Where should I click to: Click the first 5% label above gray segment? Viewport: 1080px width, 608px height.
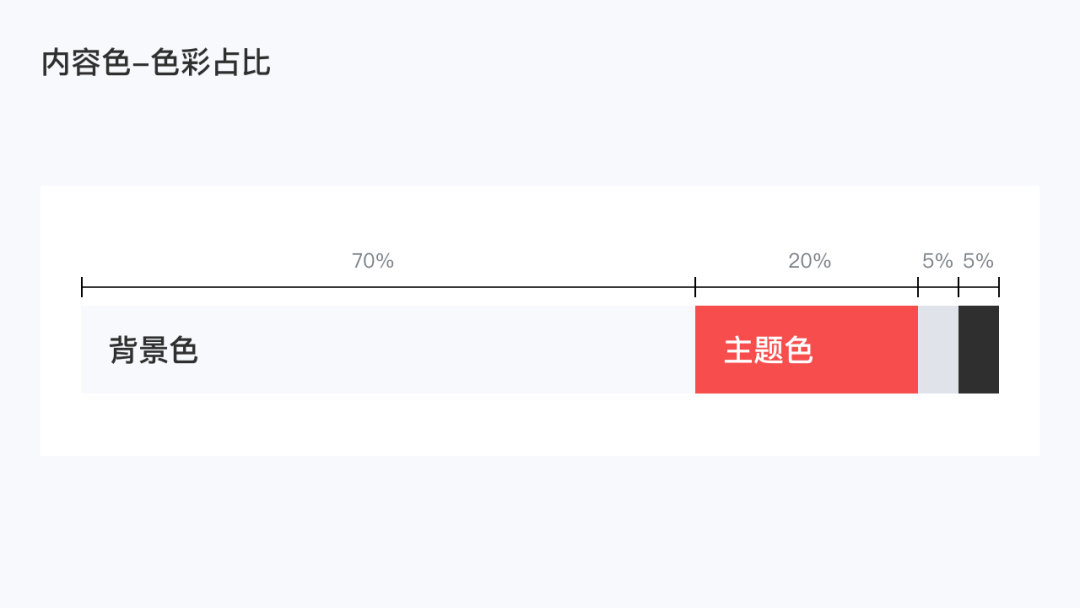coord(937,261)
